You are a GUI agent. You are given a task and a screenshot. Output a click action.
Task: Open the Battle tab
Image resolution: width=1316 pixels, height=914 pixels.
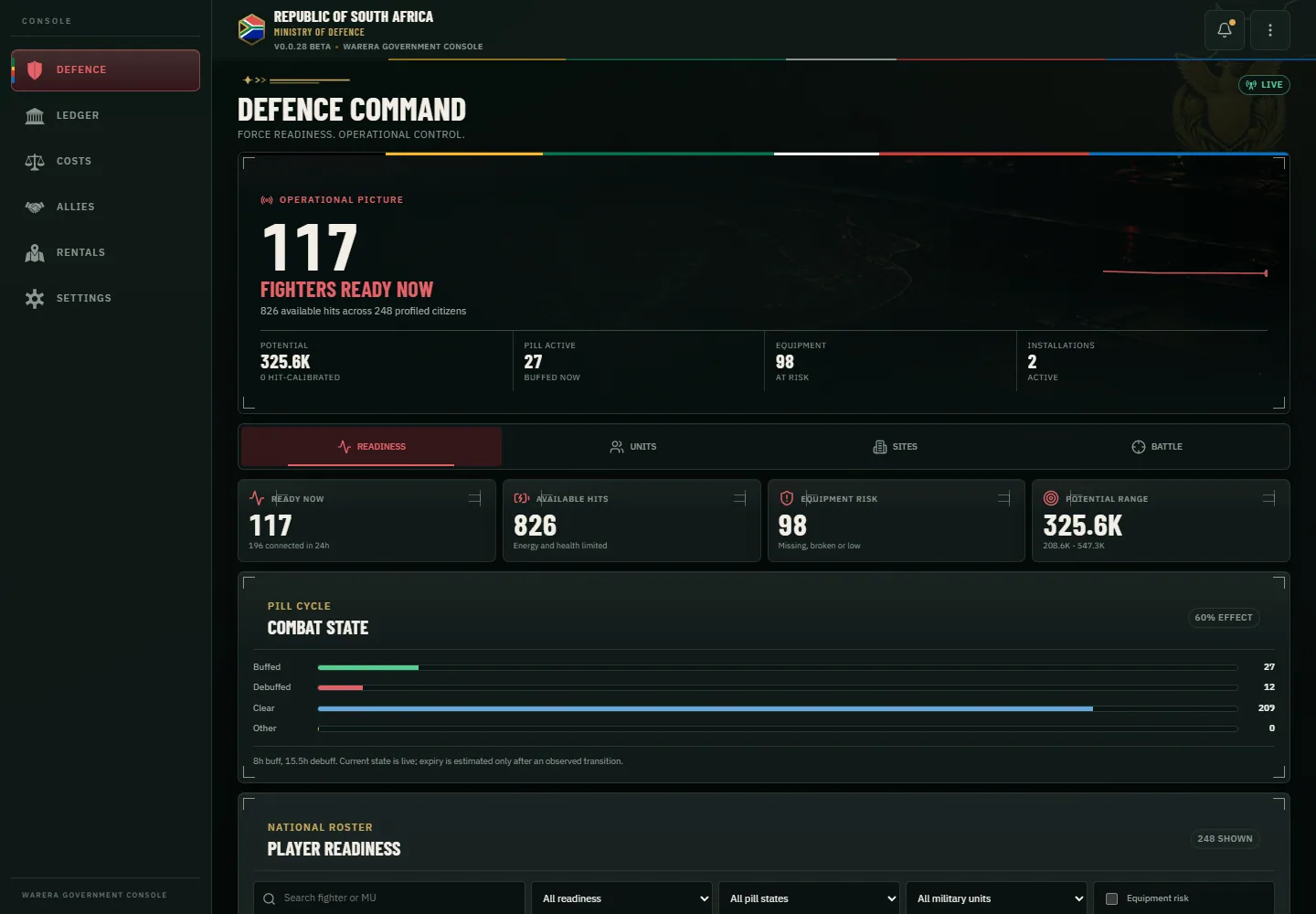pos(1156,447)
